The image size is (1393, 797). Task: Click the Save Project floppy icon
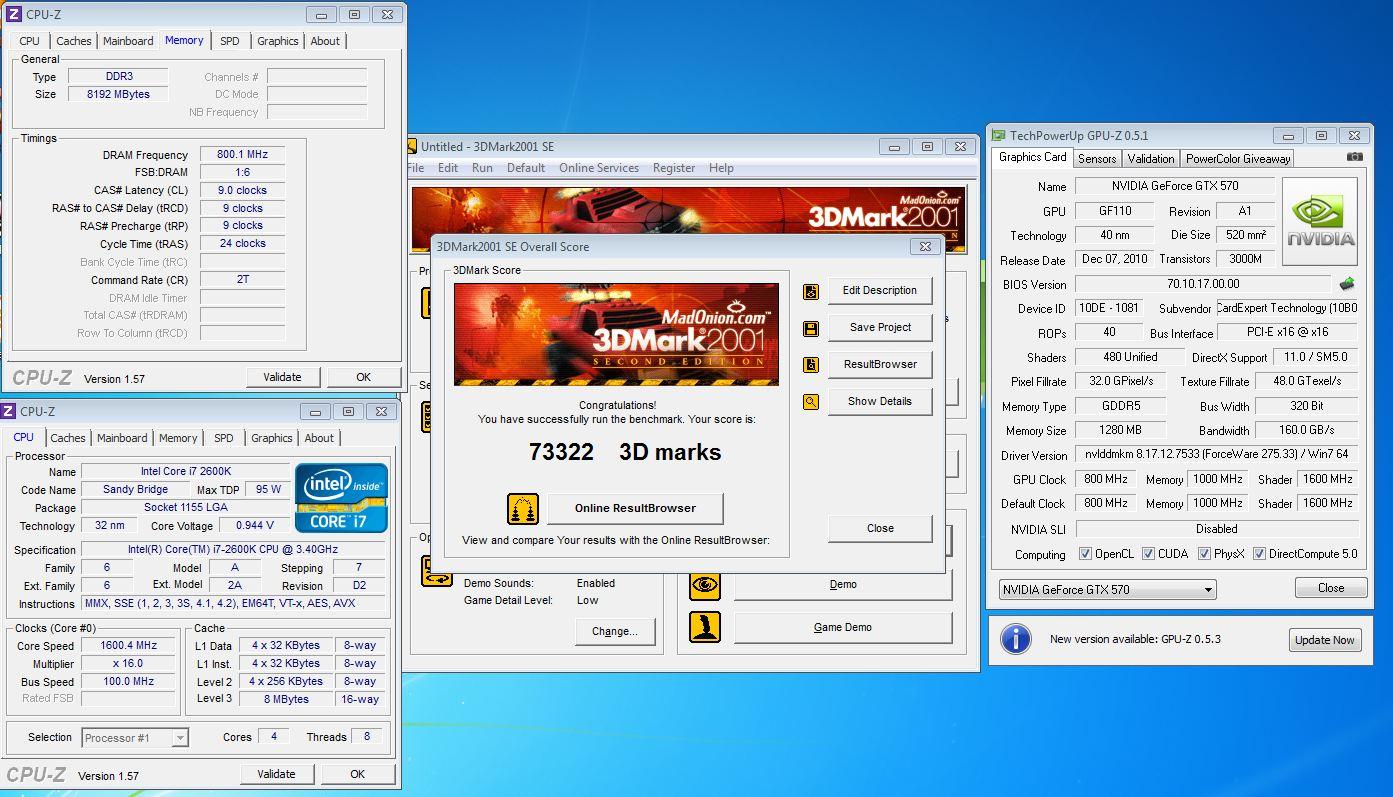pos(811,328)
